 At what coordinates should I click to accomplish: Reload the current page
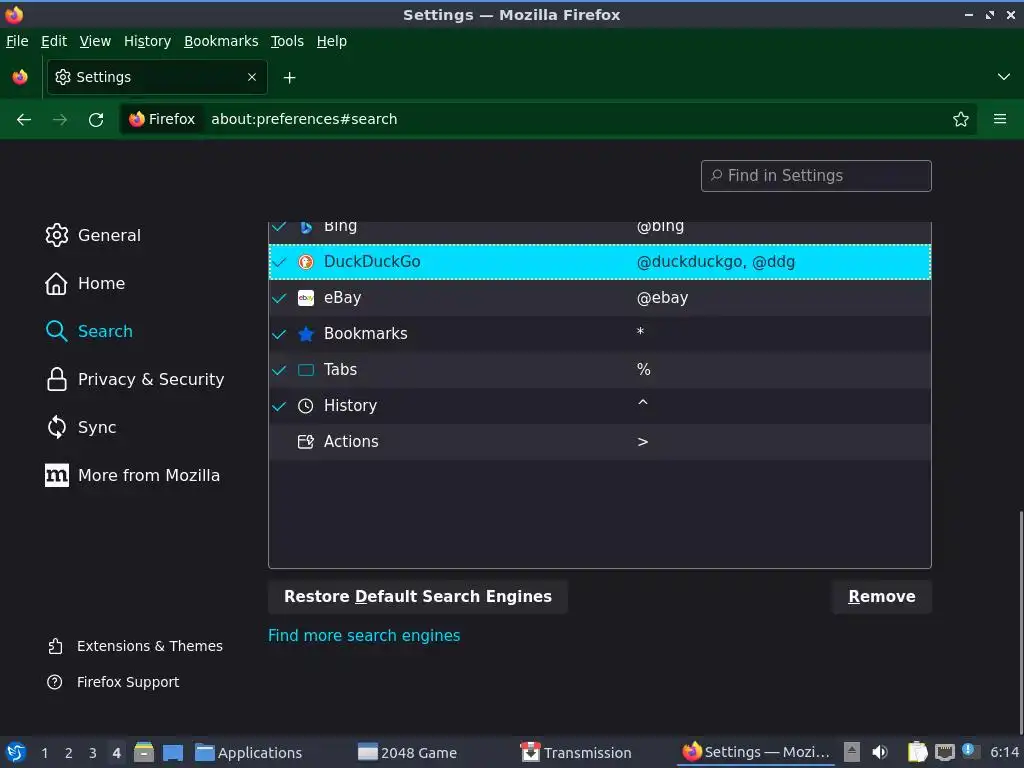tap(96, 120)
